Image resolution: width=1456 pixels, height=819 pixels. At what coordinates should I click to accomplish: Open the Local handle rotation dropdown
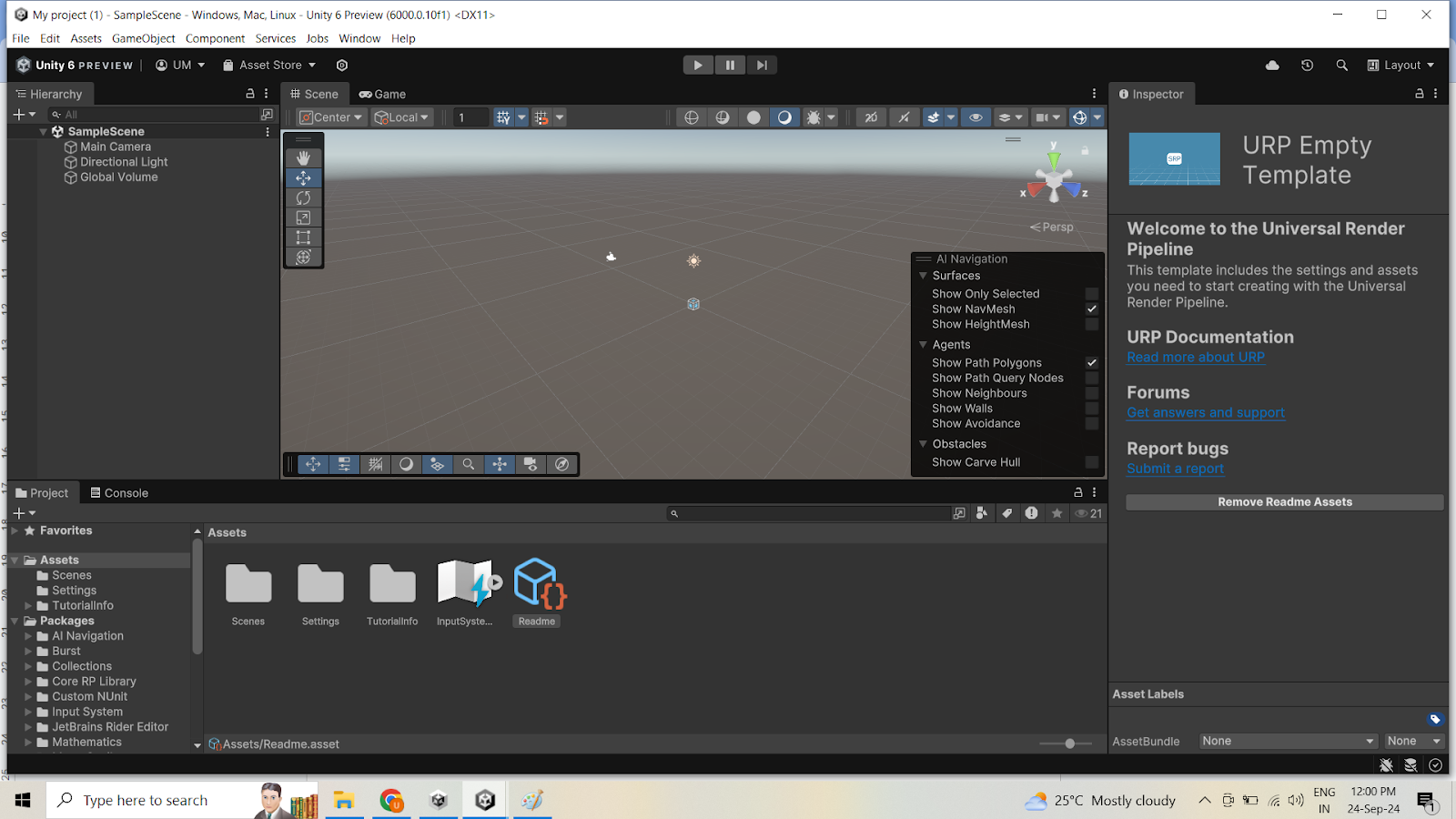(x=401, y=117)
